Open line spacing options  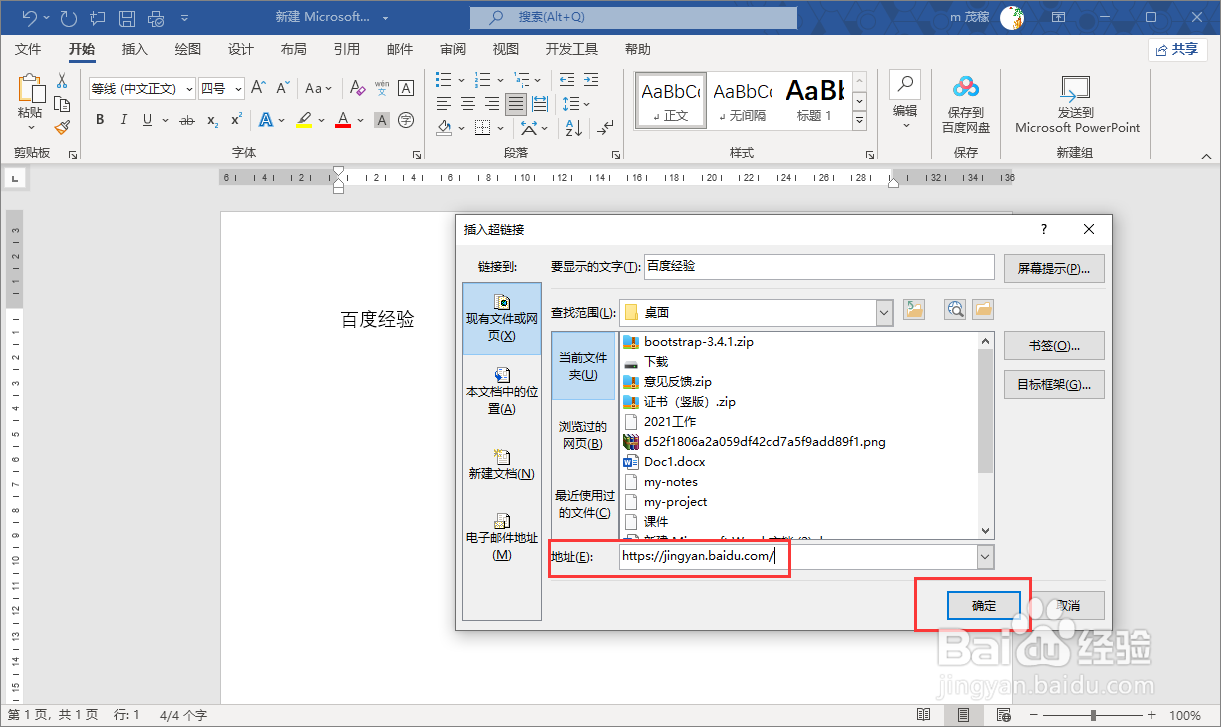(575, 104)
